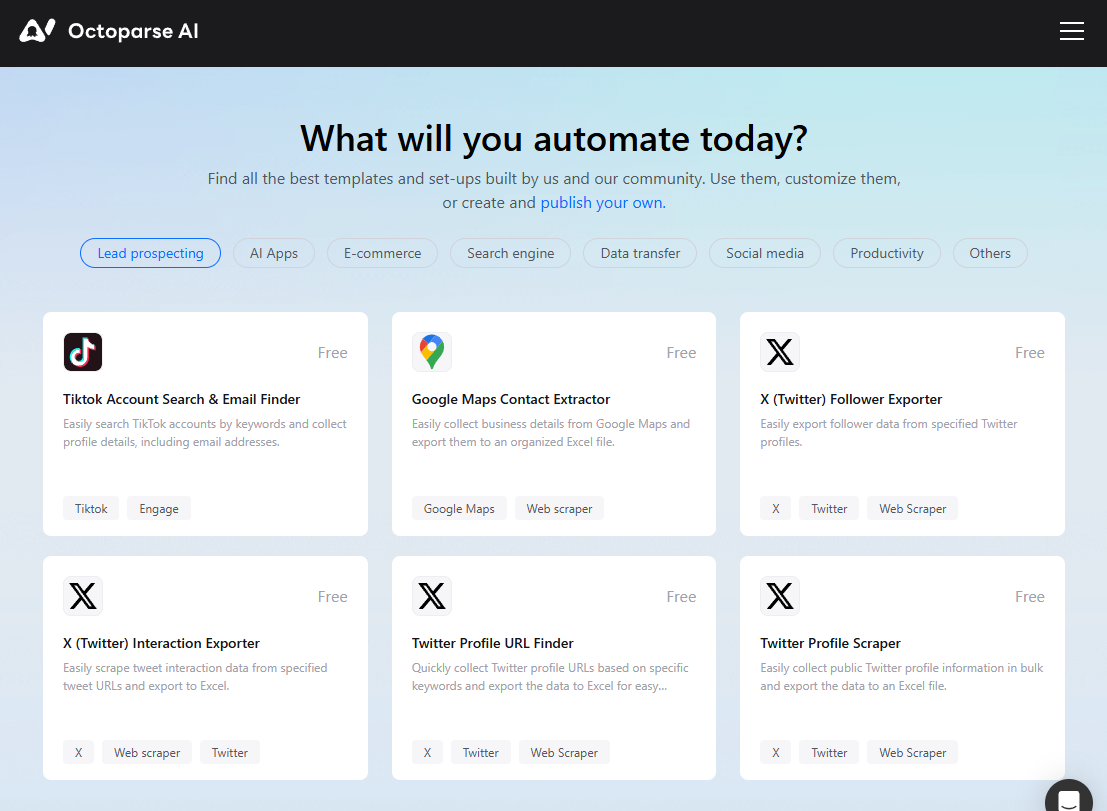Select the Social media filter
Viewport: 1107px width, 811px height.
[765, 253]
